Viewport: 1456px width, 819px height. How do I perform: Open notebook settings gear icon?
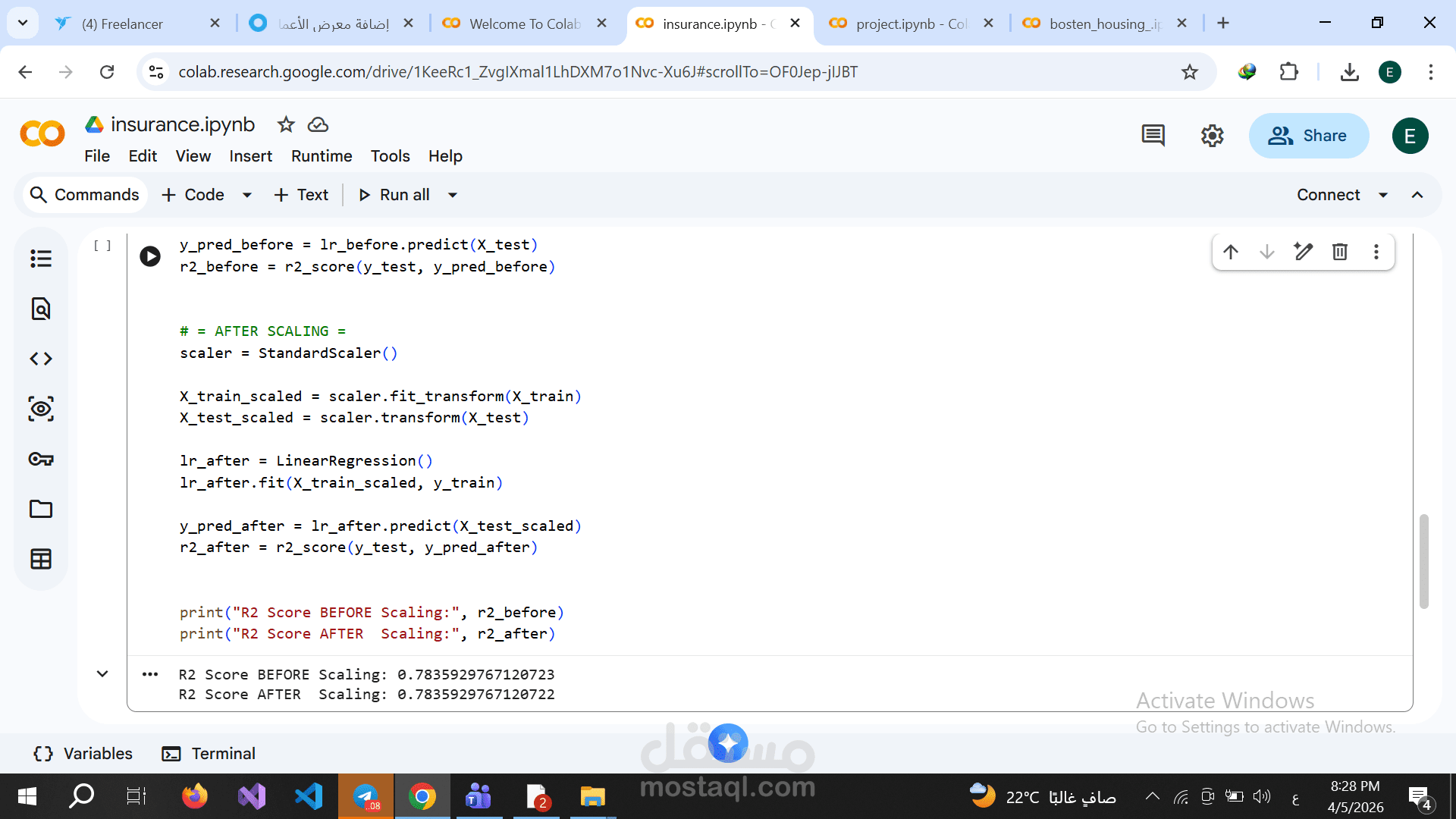click(x=1212, y=136)
